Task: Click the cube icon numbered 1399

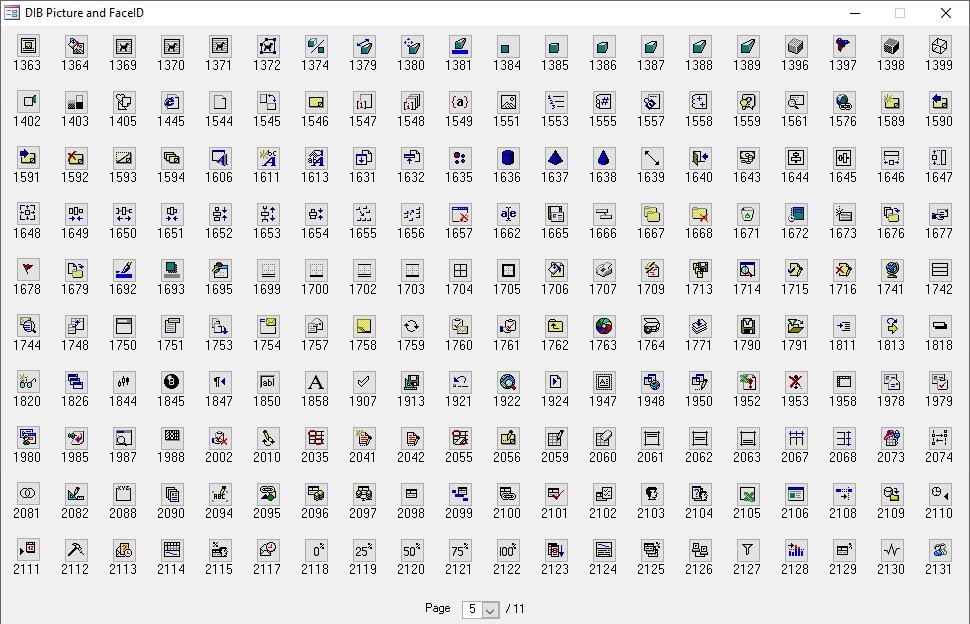Action: tap(939, 46)
